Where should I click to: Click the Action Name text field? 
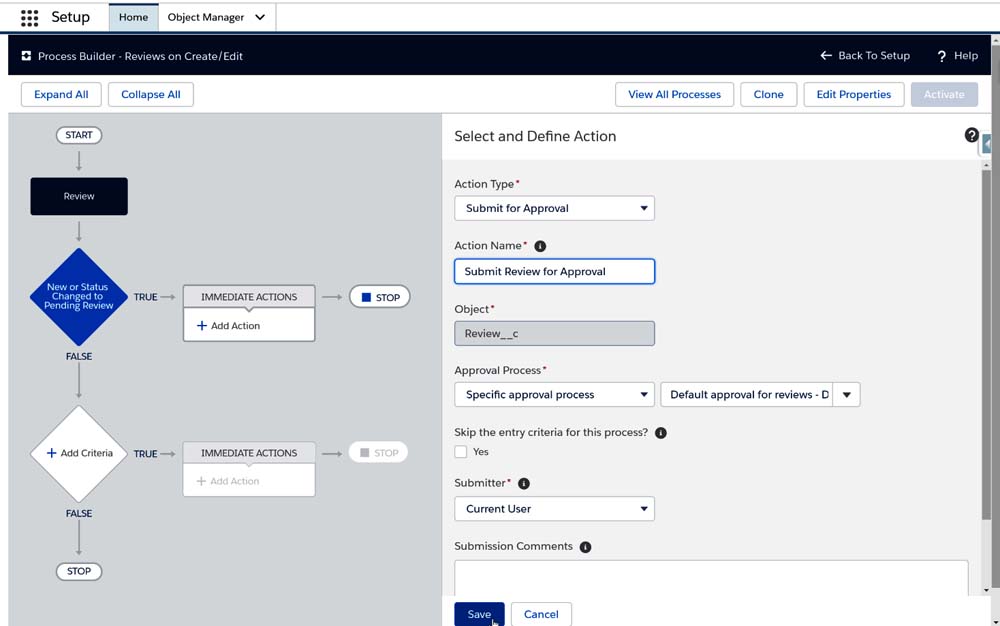pos(554,271)
